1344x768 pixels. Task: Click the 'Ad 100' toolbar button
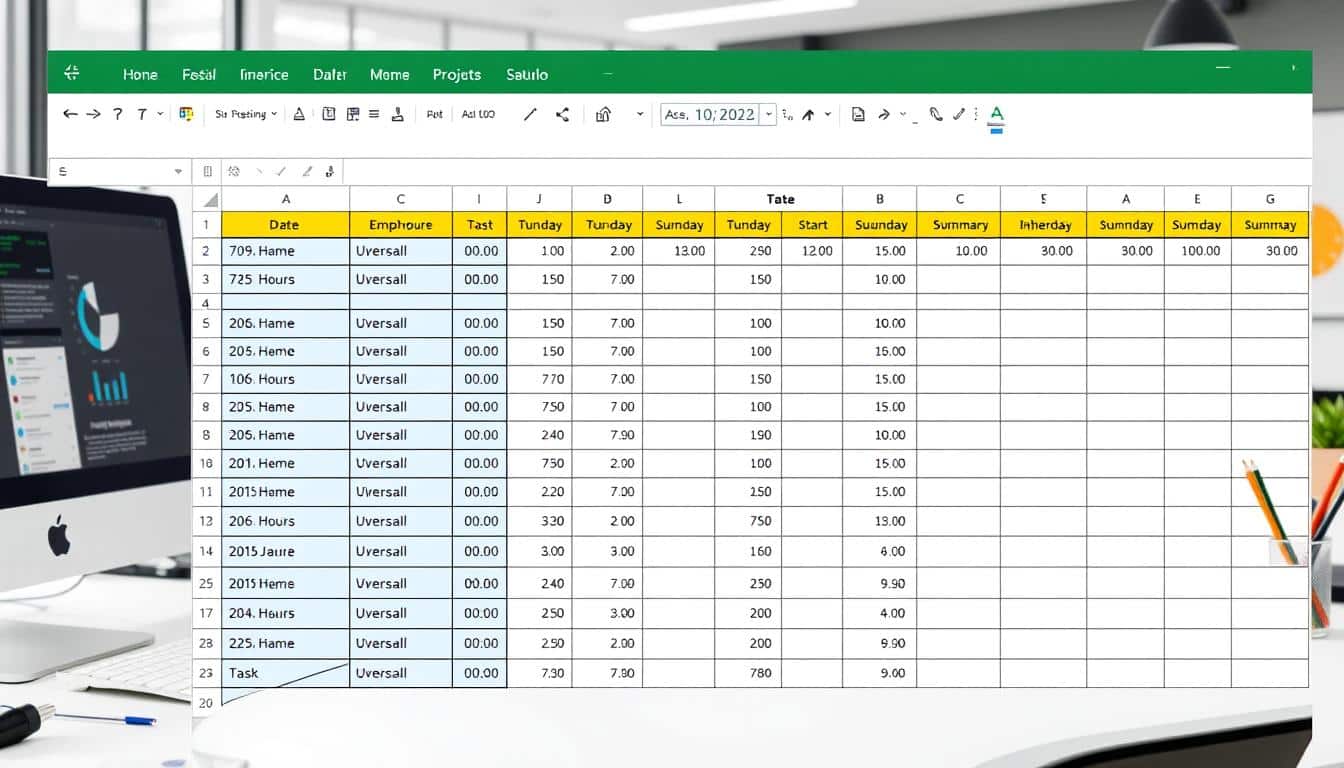pyautogui.click(x=478, y=114)
